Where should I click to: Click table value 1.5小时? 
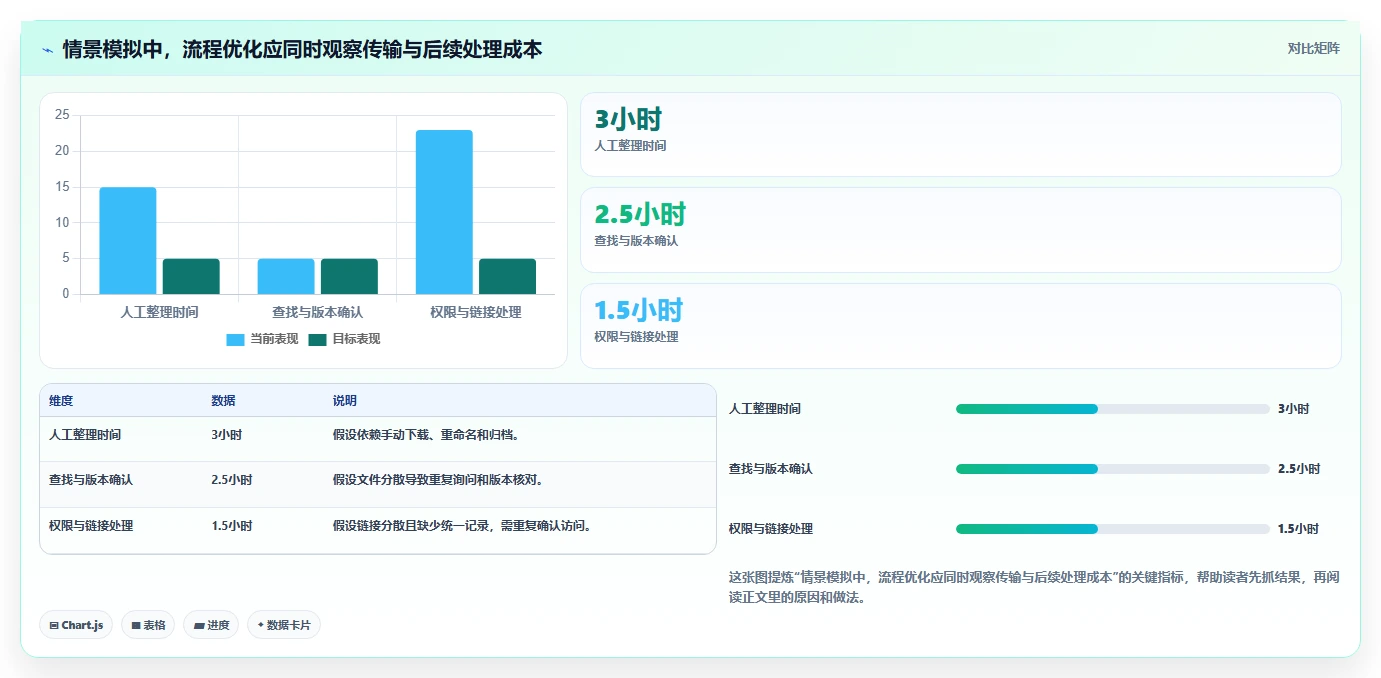tap(231, 526)
